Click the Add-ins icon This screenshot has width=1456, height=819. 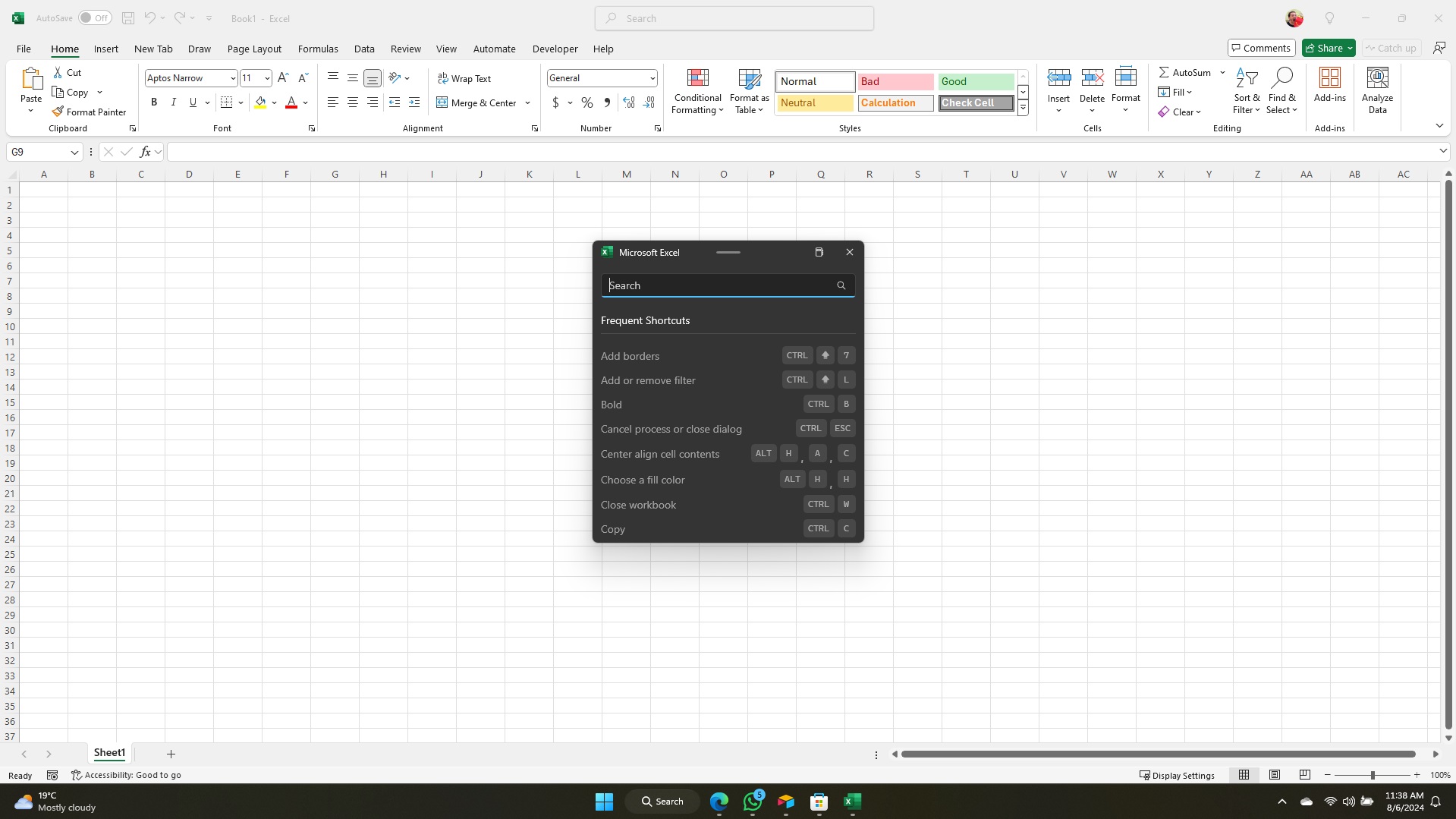1330,77
